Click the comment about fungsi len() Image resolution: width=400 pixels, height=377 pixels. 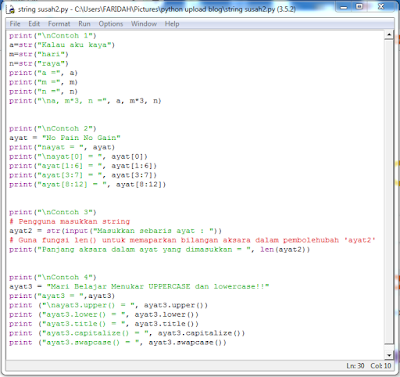pos(192,240)
